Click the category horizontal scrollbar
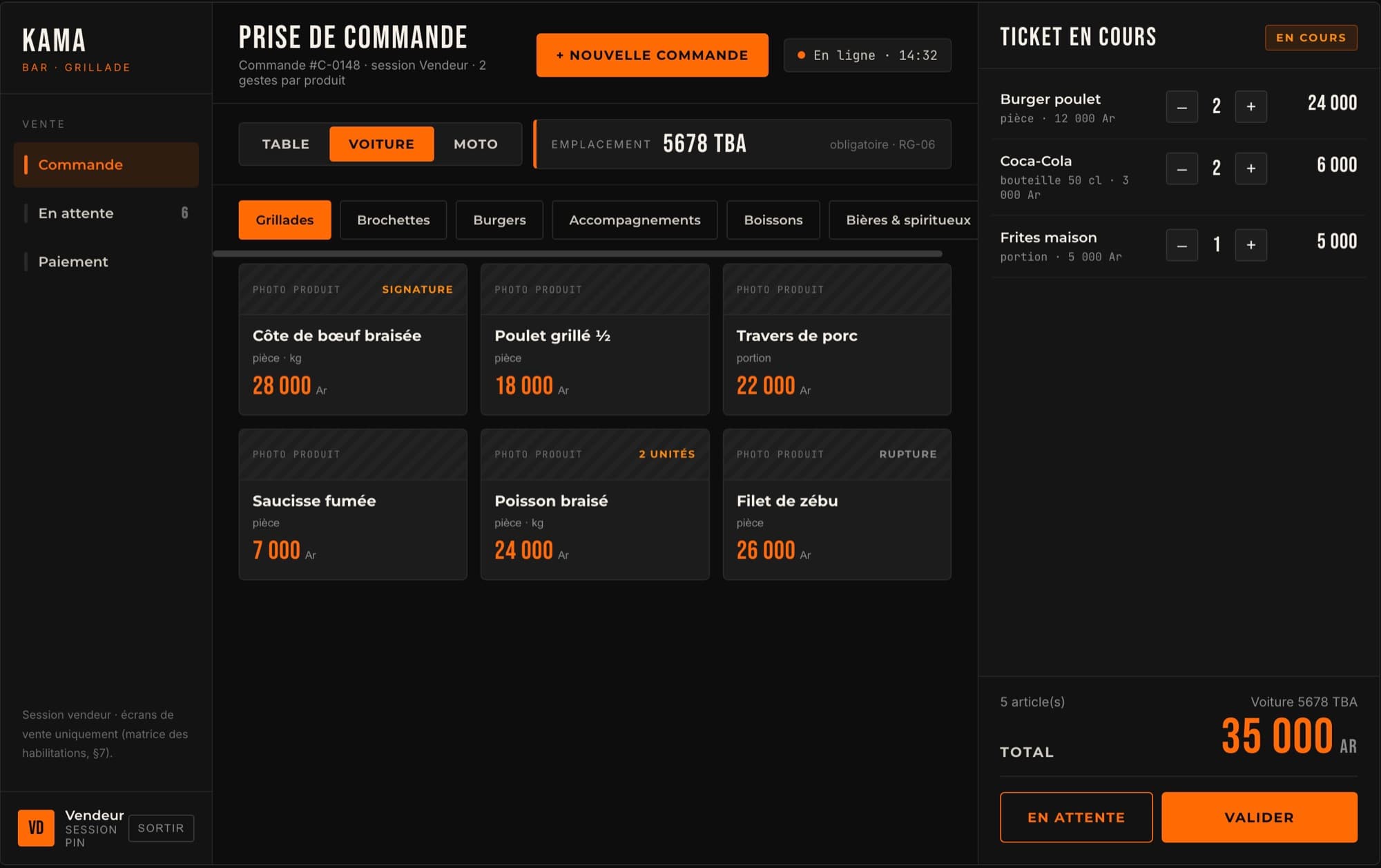 click(x=578, y=254)
